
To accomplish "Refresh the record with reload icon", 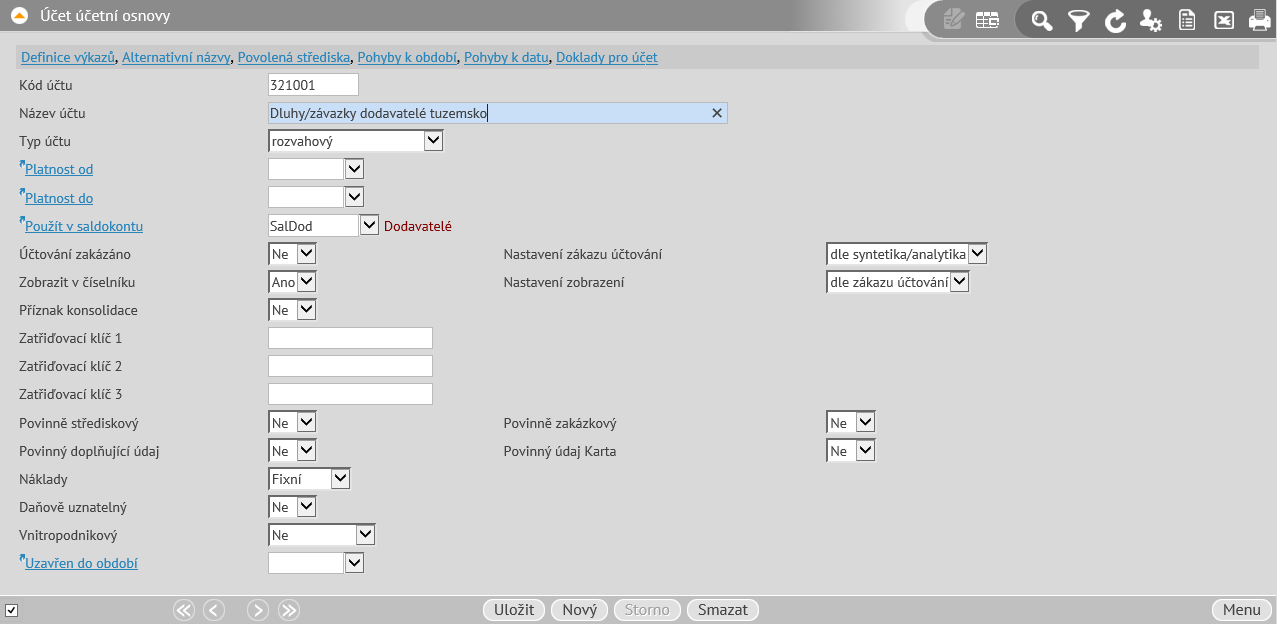I will (1115, 19).
